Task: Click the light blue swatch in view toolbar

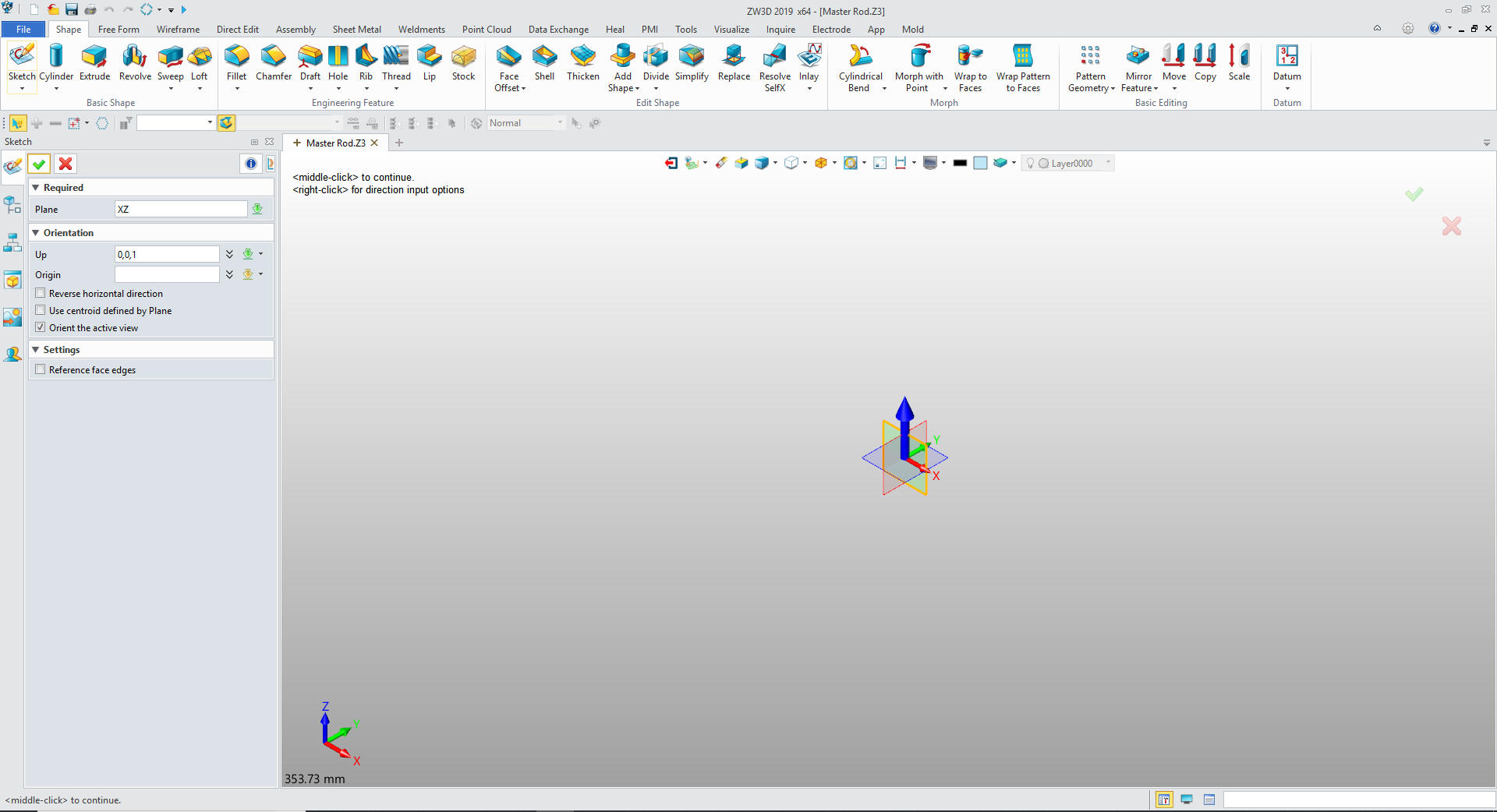Action: pos(980,163)
